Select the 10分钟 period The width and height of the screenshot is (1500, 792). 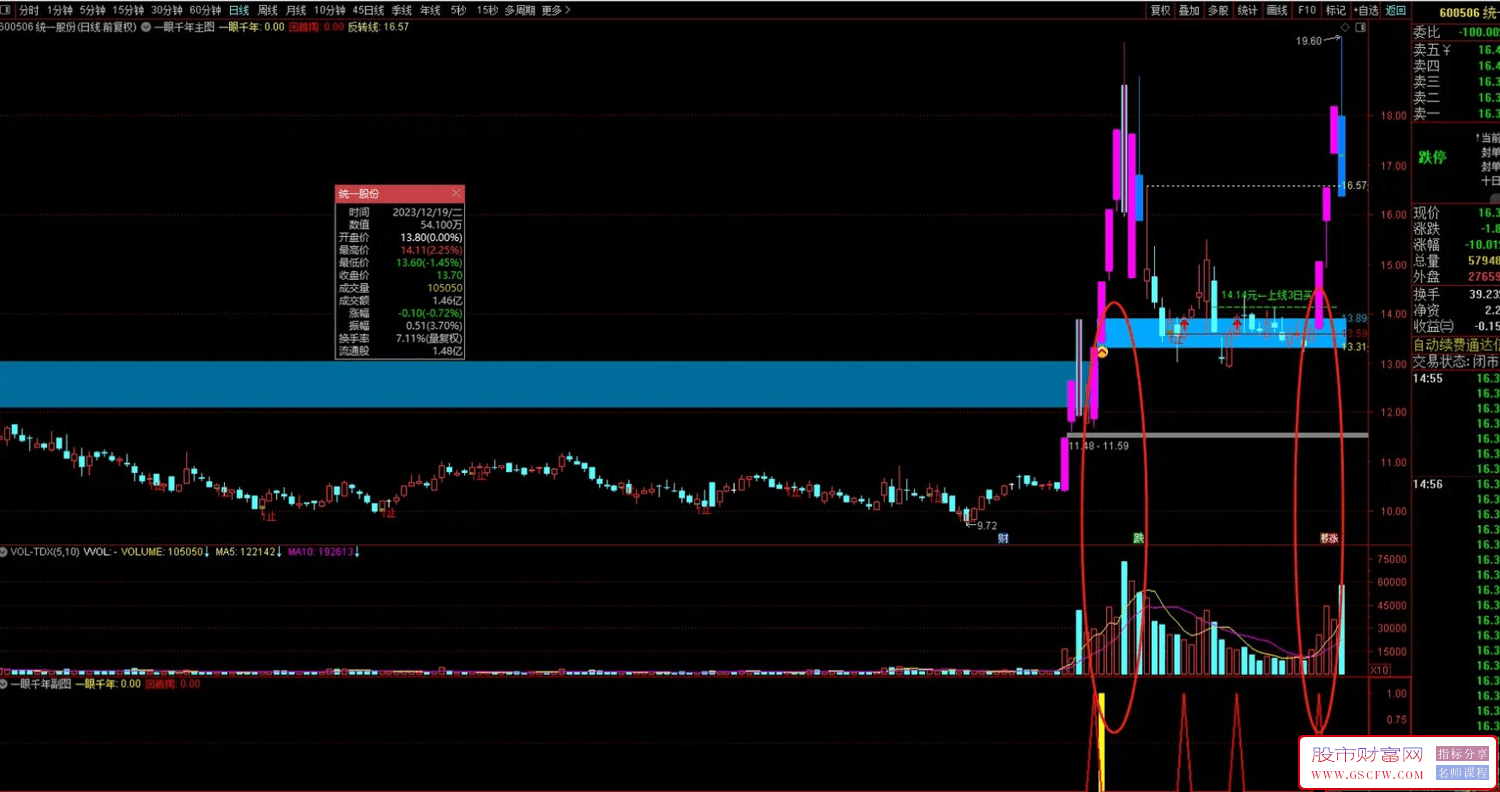click(x=329, y=10)
